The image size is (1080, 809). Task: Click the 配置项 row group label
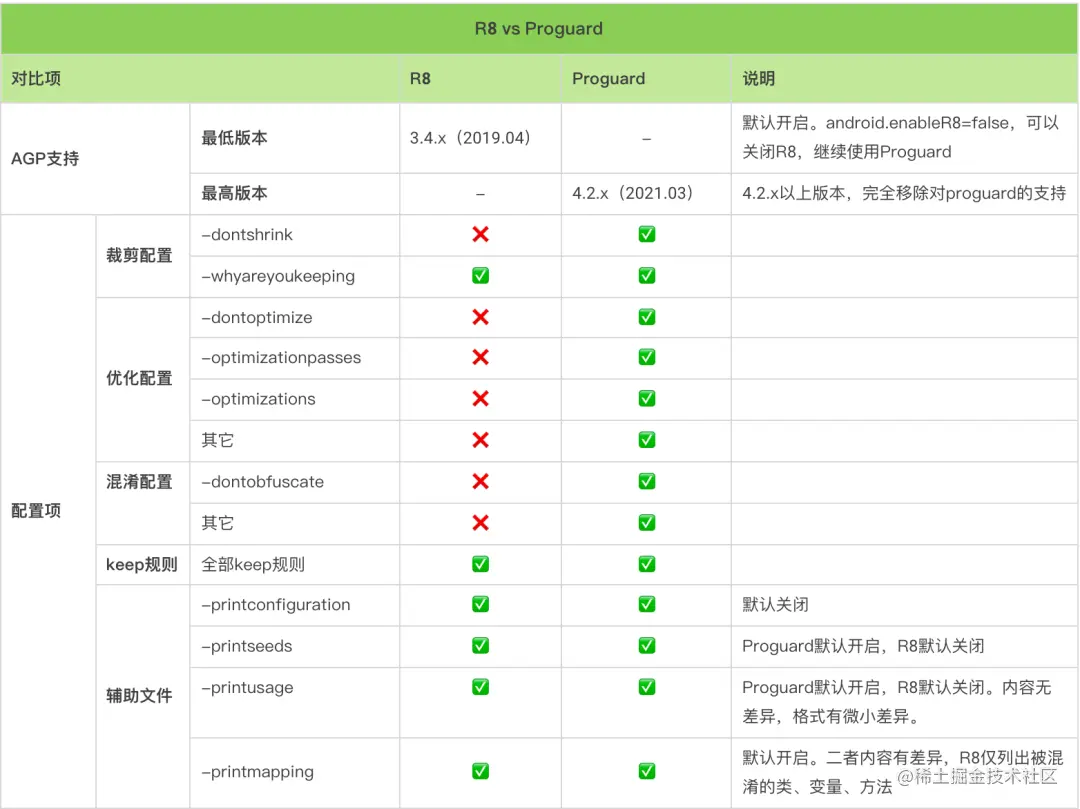(36, 510)
